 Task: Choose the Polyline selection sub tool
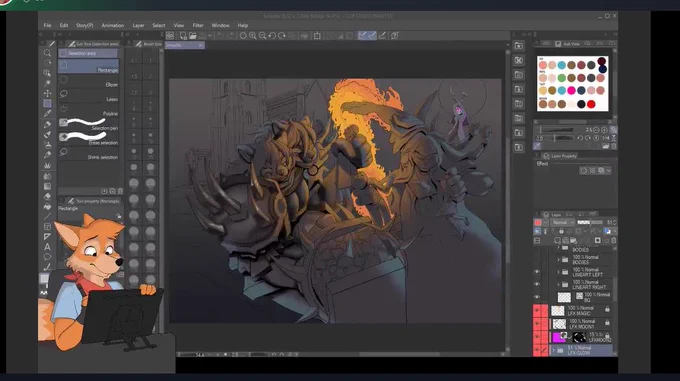(88, 110)
